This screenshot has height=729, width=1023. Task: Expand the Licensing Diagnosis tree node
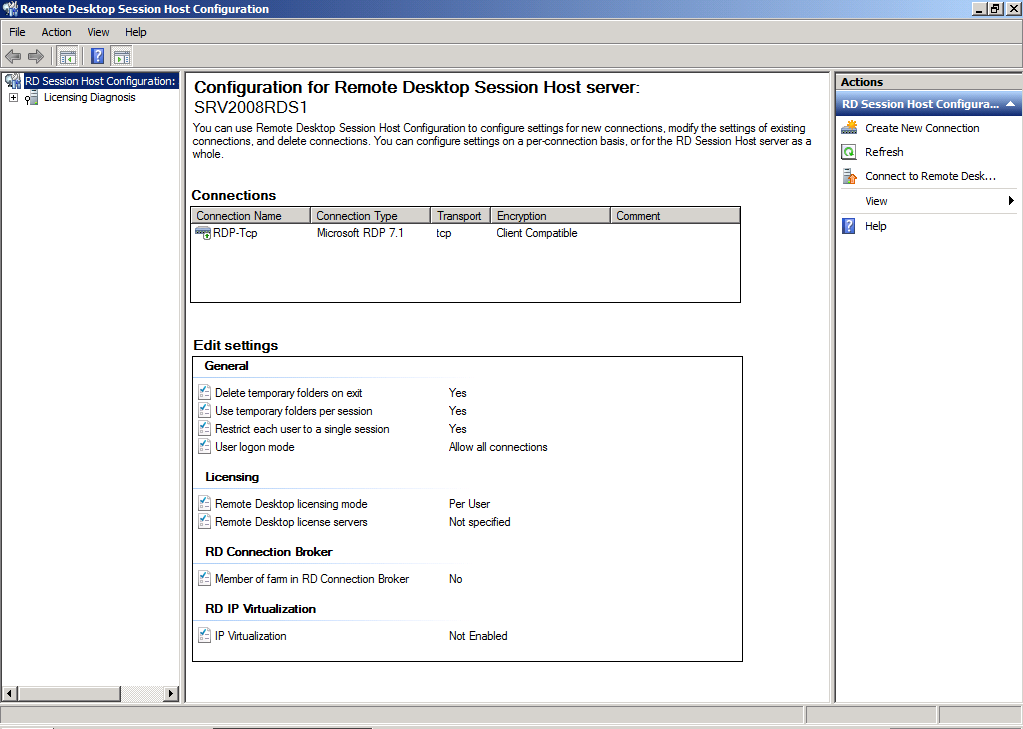[x=13, y=98]
